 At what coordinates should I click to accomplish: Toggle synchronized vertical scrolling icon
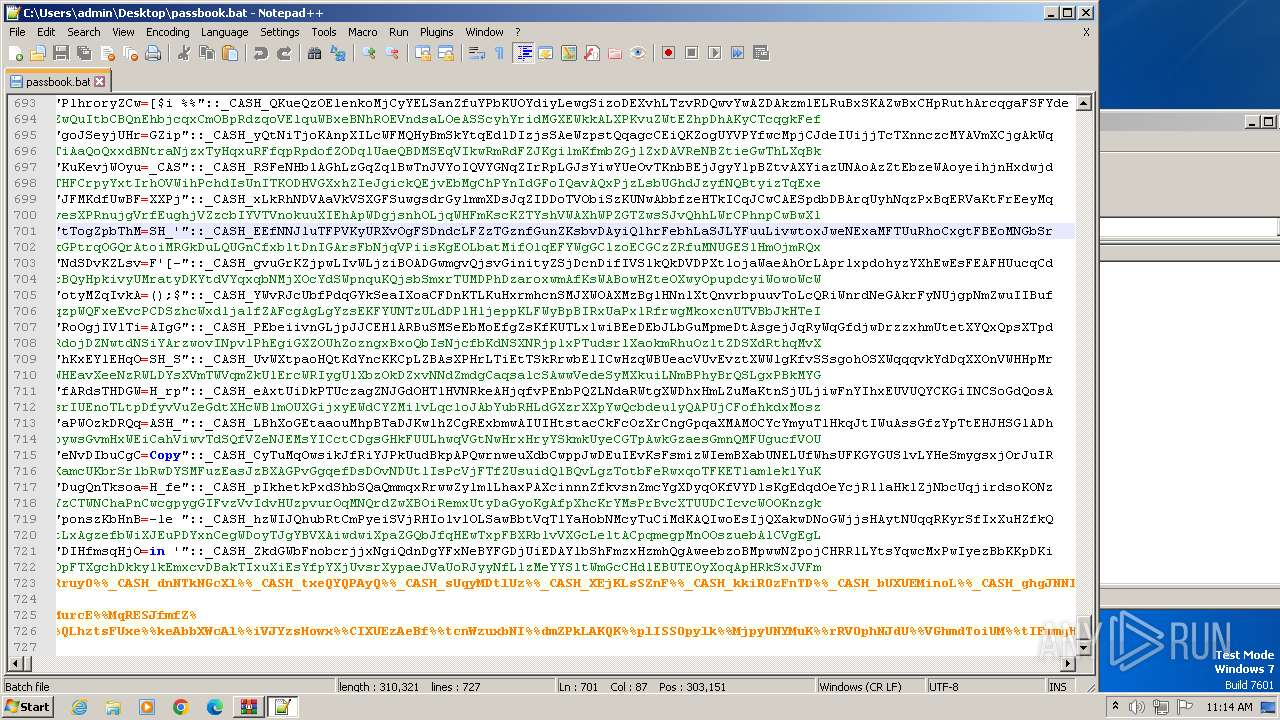pyautogui.click(x=423, y=53)
